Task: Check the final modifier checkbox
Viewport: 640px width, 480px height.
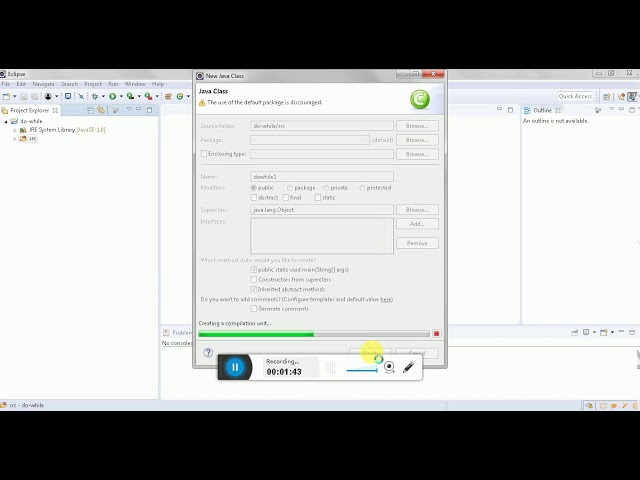Action: point(286,198)
